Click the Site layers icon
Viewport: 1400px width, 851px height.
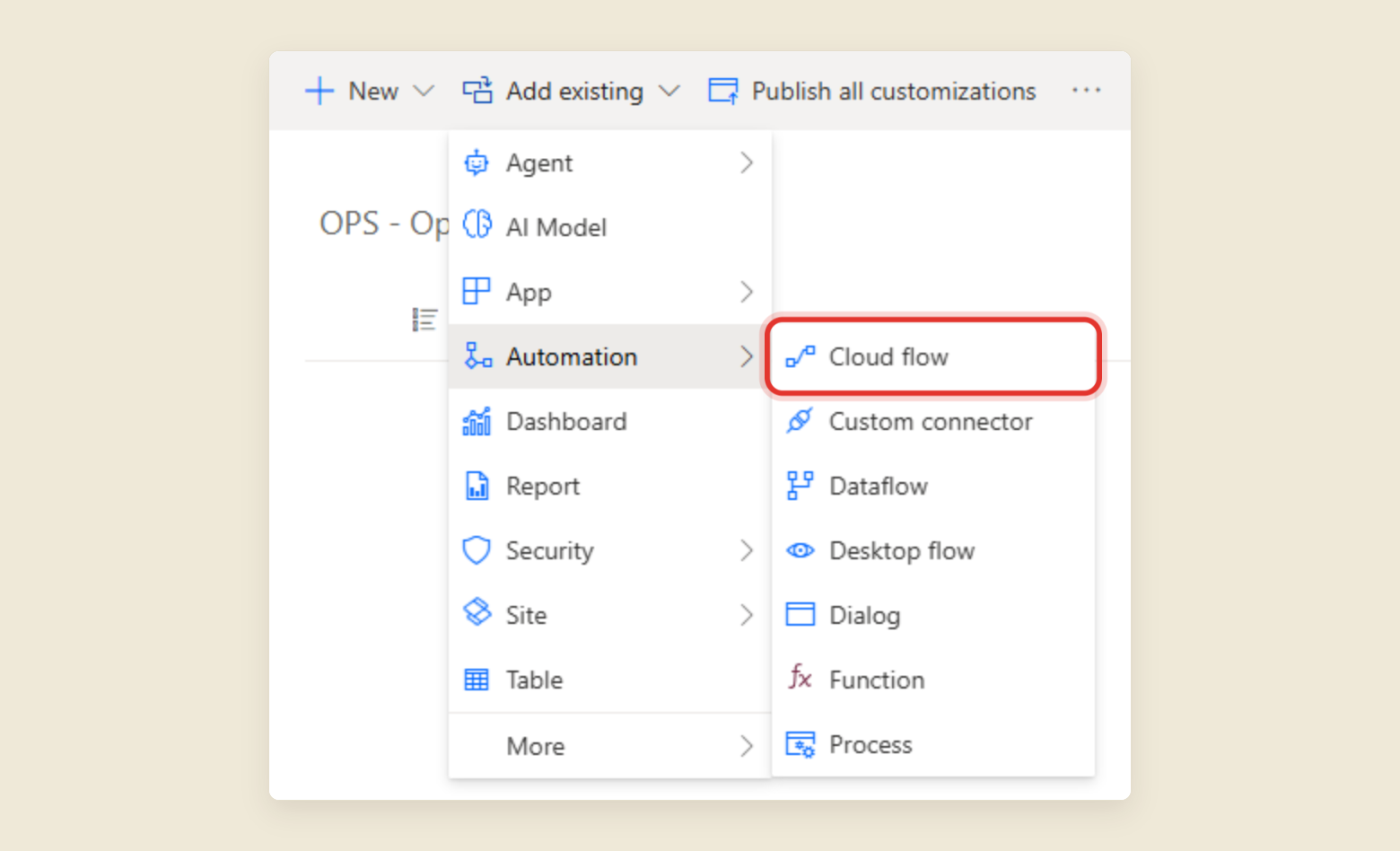pos(477,612)
